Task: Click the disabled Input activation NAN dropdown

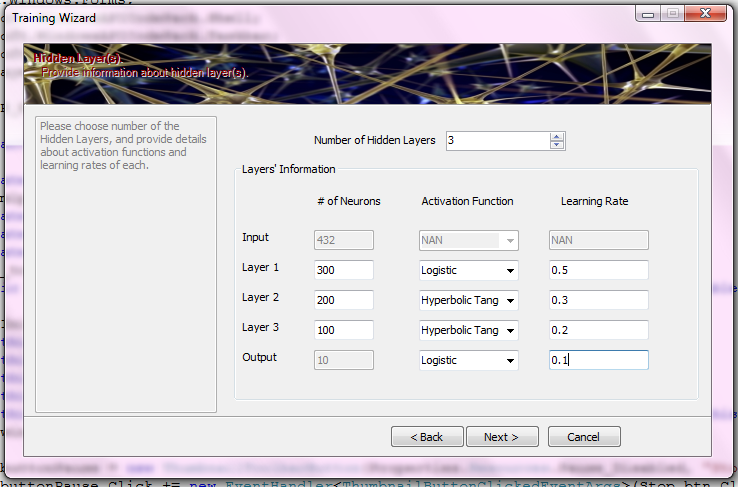Action: [469, 240]
